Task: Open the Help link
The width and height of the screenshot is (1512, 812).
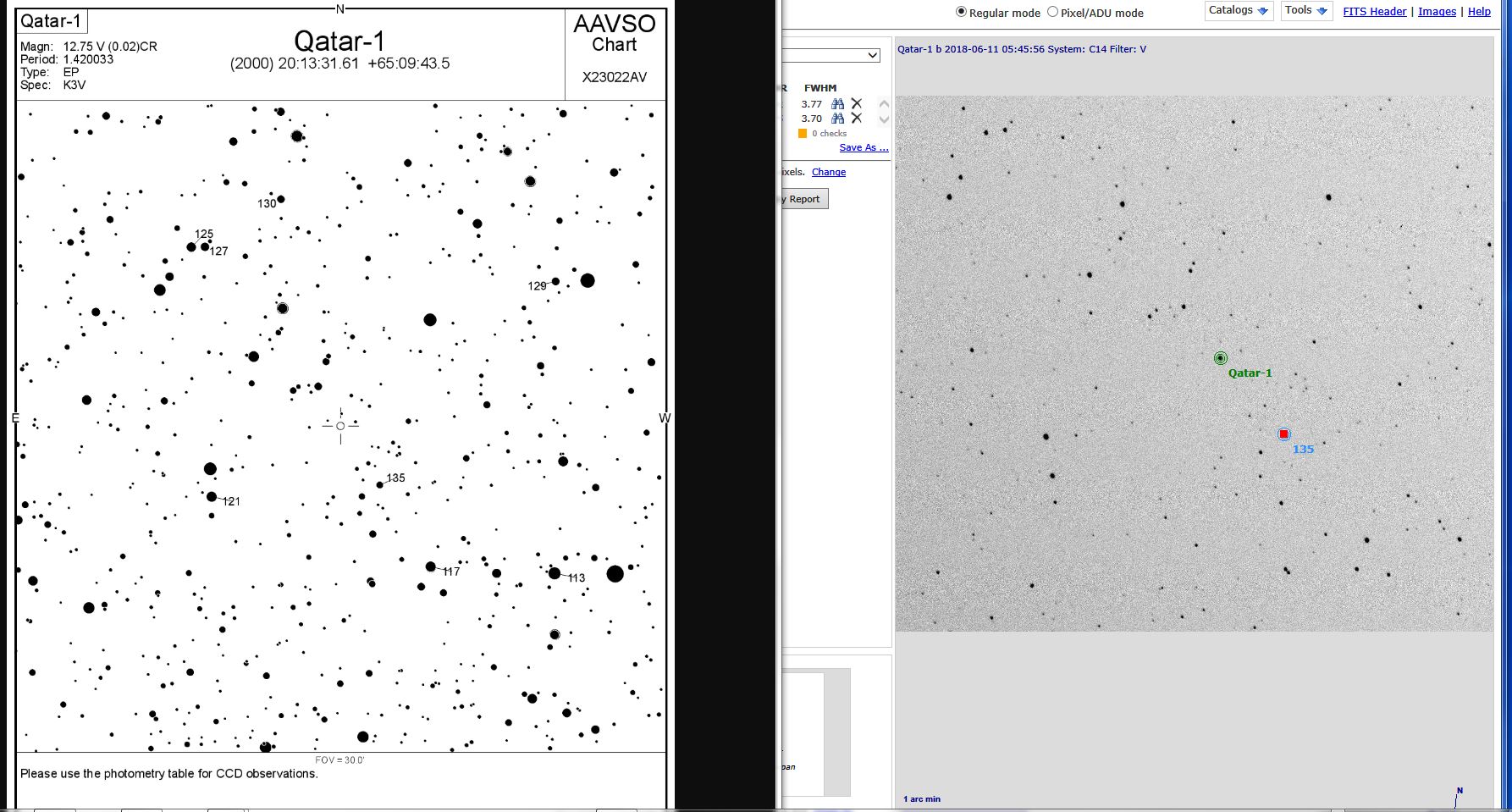Action: click(1479, 12)
